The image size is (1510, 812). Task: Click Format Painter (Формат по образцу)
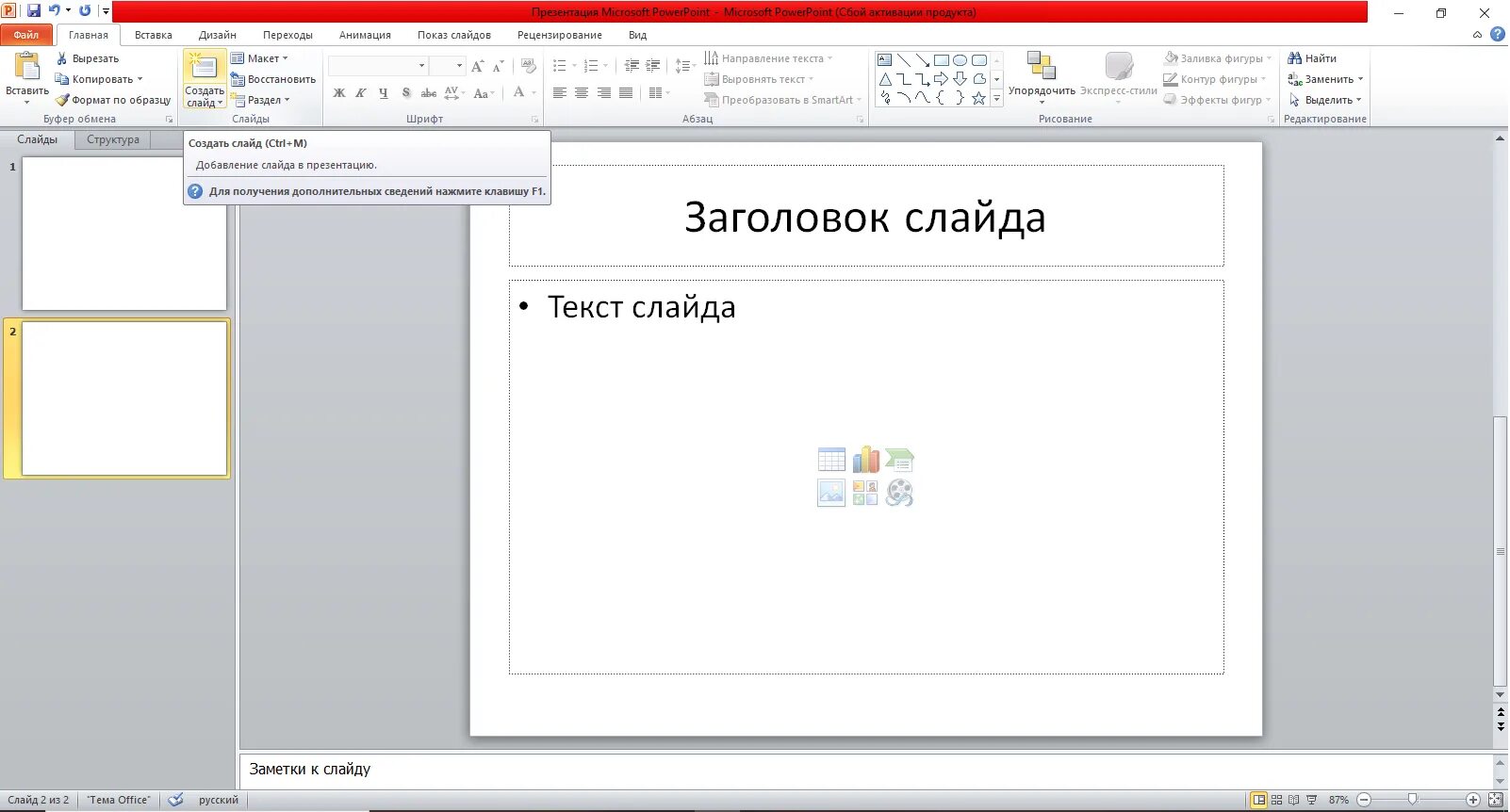click(x=113, y=100)
